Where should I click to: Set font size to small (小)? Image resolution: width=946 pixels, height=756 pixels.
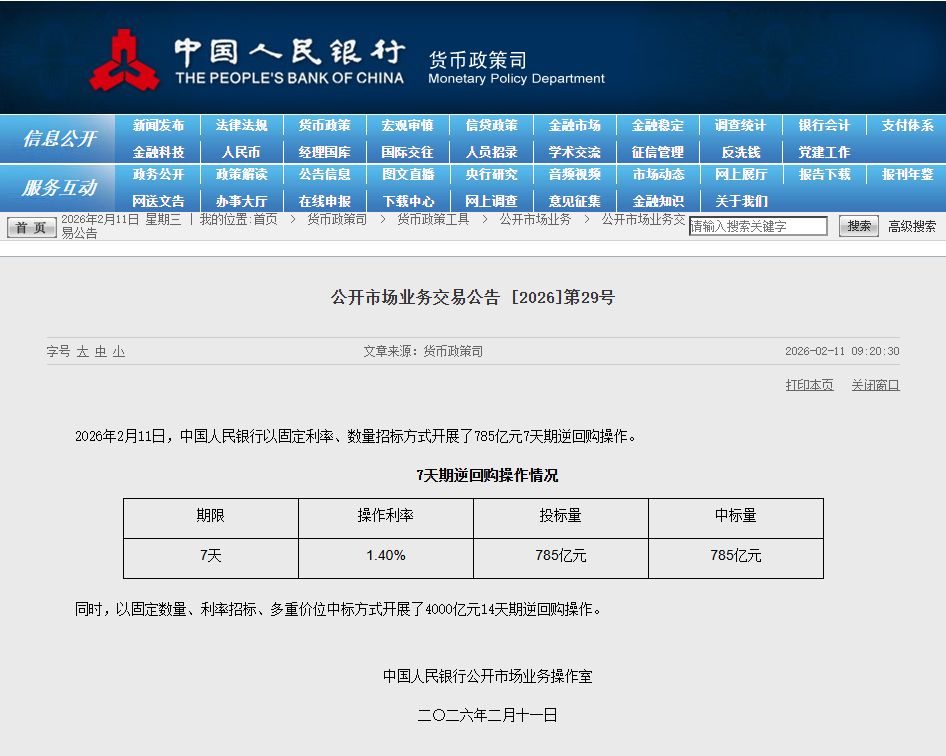[x=119, y=352]
